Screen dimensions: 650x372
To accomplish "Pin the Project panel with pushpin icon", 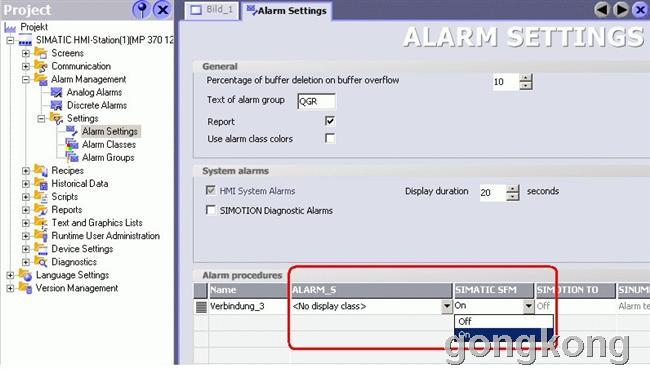I will (141, 9).
